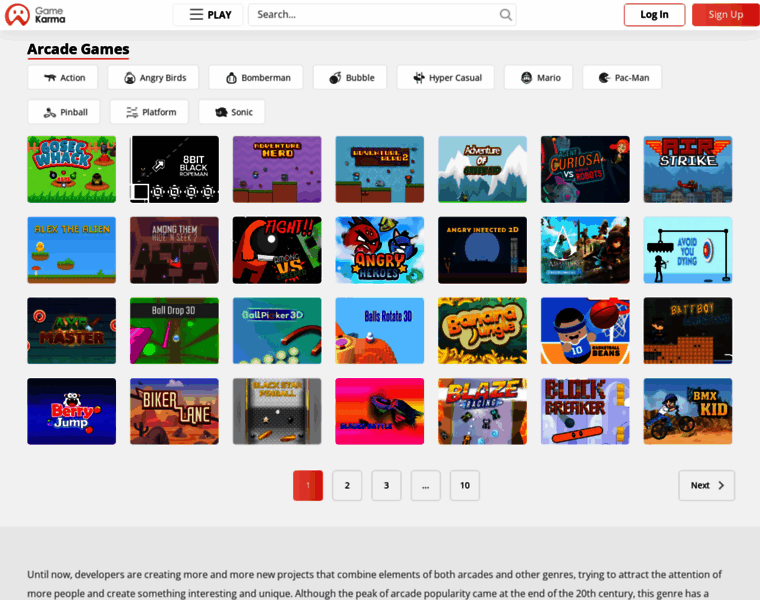The width and height of the screenshot is (760, 600).
Task: Click the Arcade Games heading
Action: click(x=78, y=49)
